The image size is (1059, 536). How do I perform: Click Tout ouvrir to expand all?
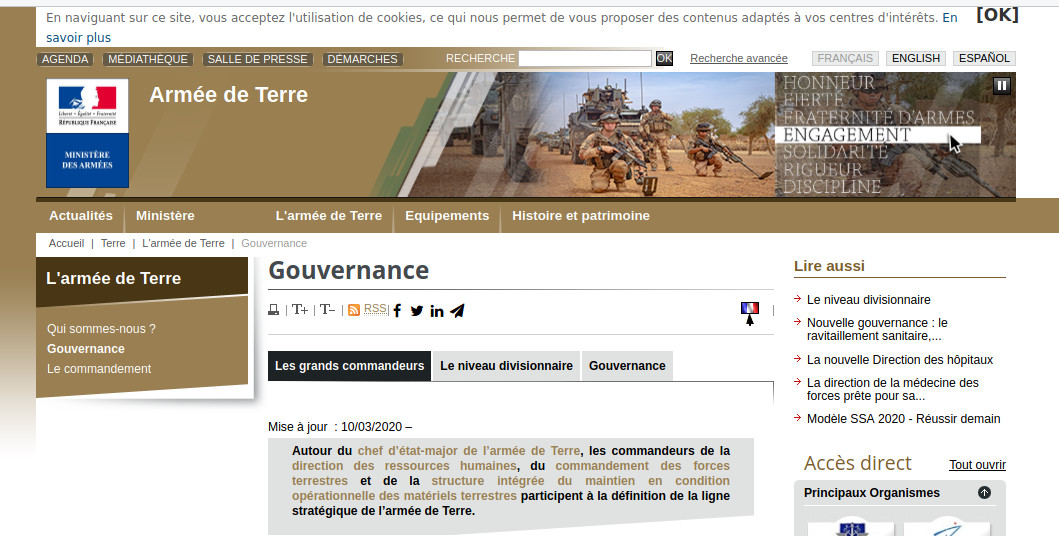977,465
